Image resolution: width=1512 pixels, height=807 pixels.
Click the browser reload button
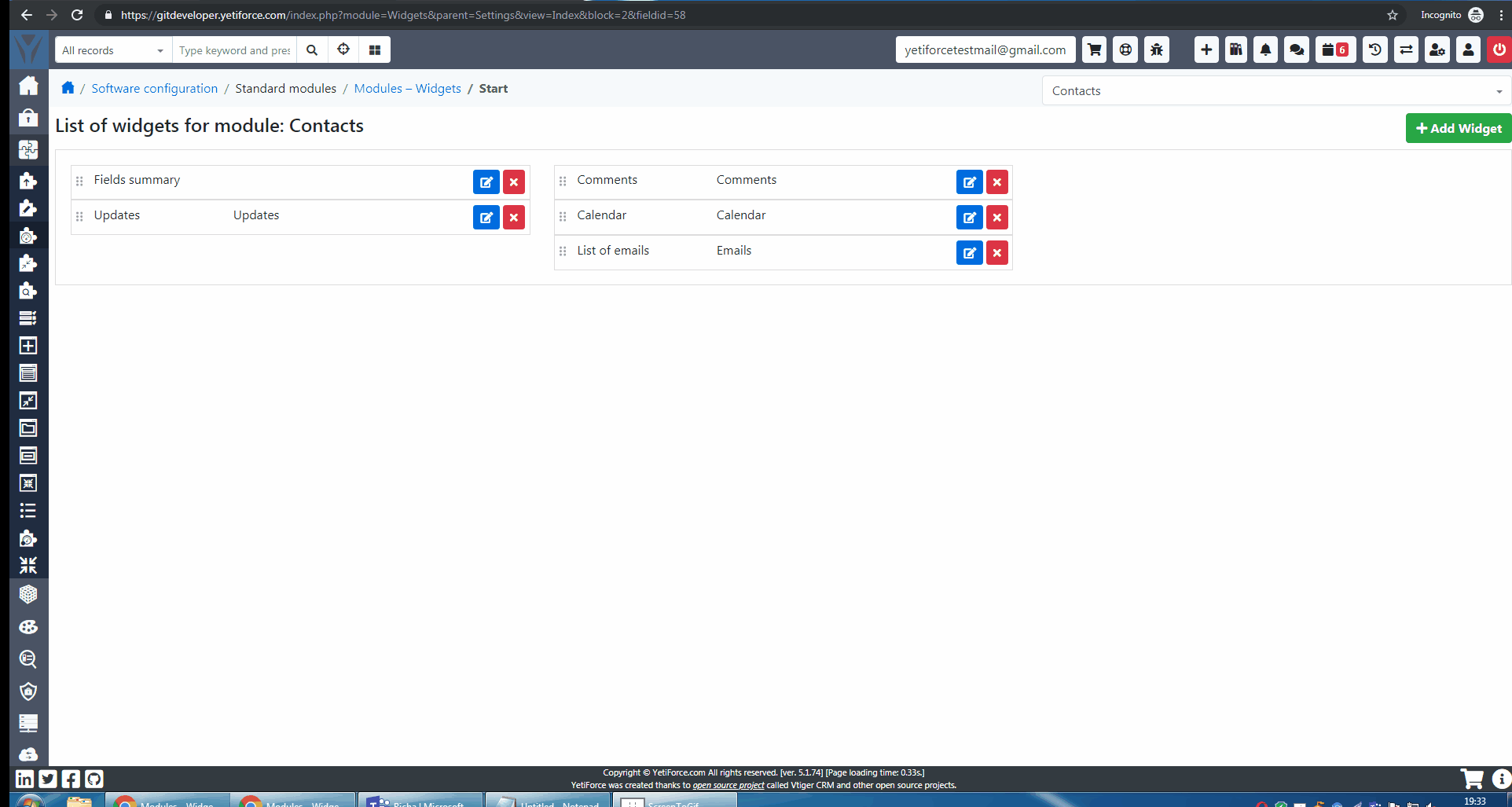tap(77, 15)
